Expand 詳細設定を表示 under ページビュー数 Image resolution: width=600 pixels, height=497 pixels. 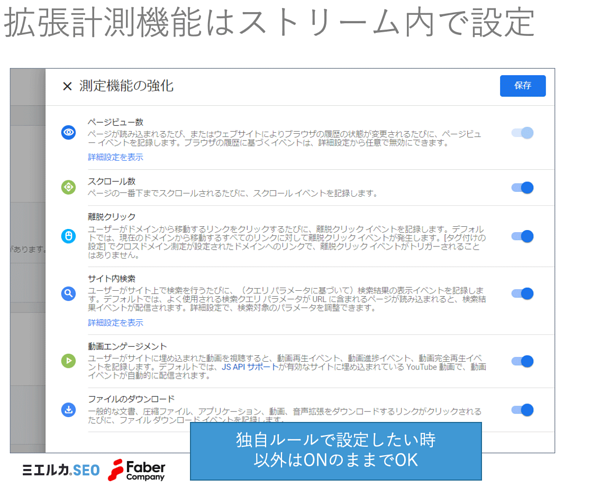116,157
